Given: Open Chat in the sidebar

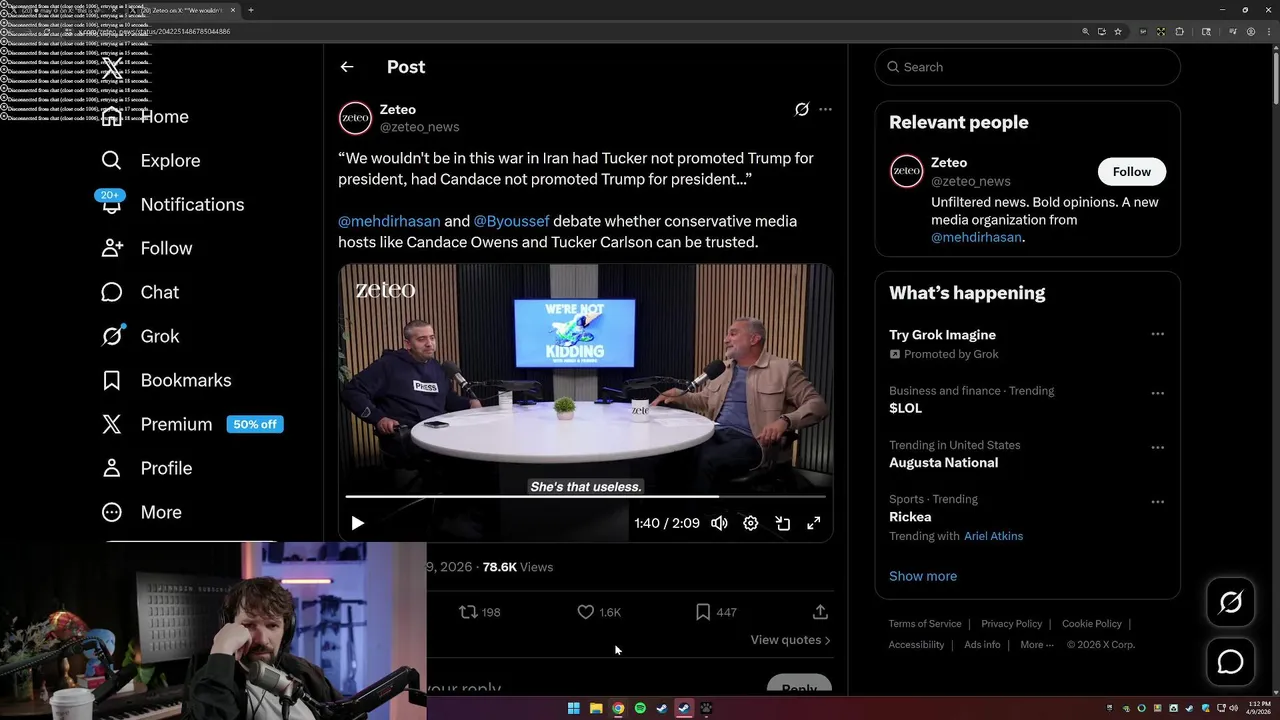Looking at the screenshot, I should pos(140,293).
